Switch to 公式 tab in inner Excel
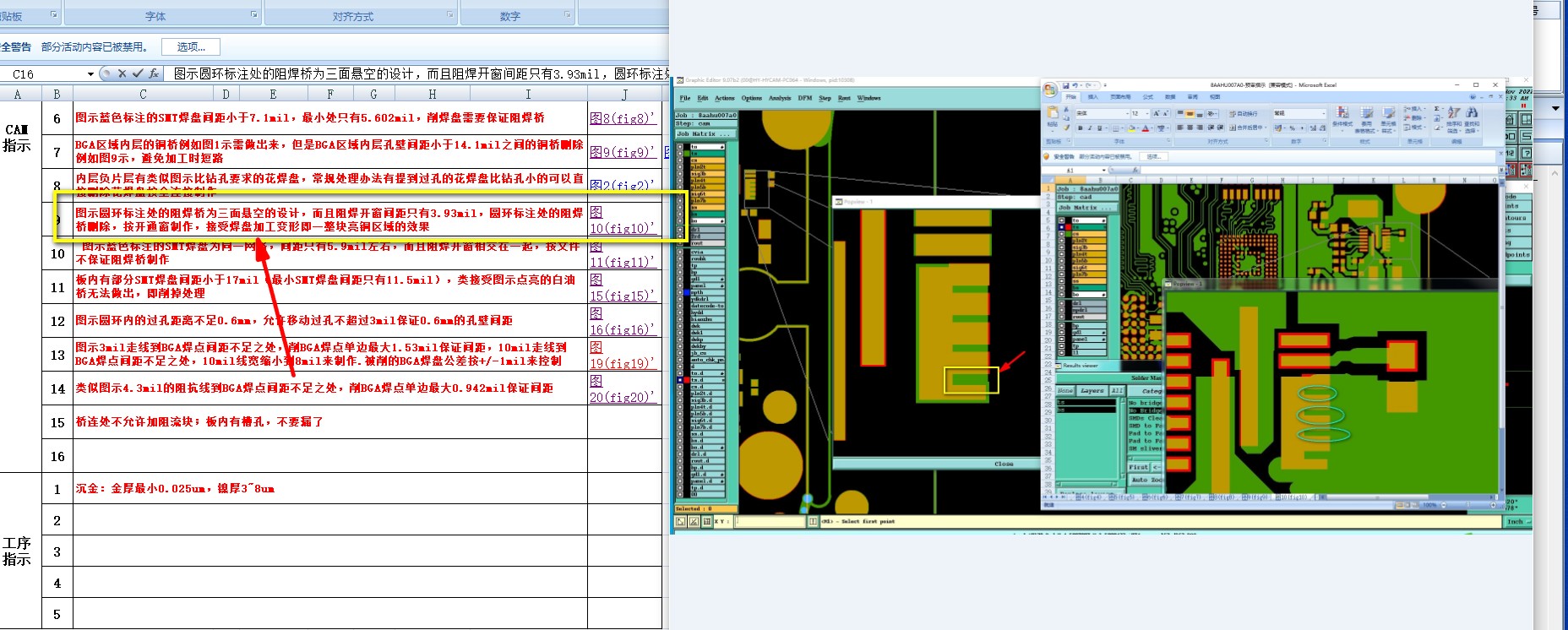The width and height of the screenshot is (1568, 630). [x=1148, y=96]
